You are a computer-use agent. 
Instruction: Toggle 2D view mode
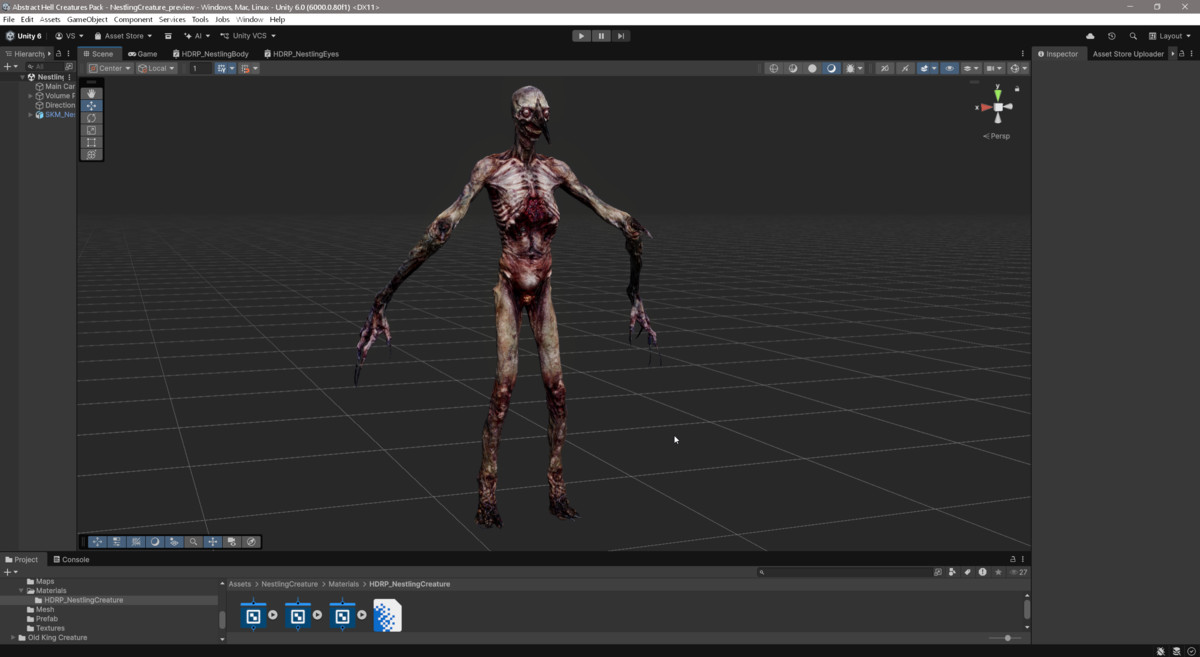[x=884, y=68]
